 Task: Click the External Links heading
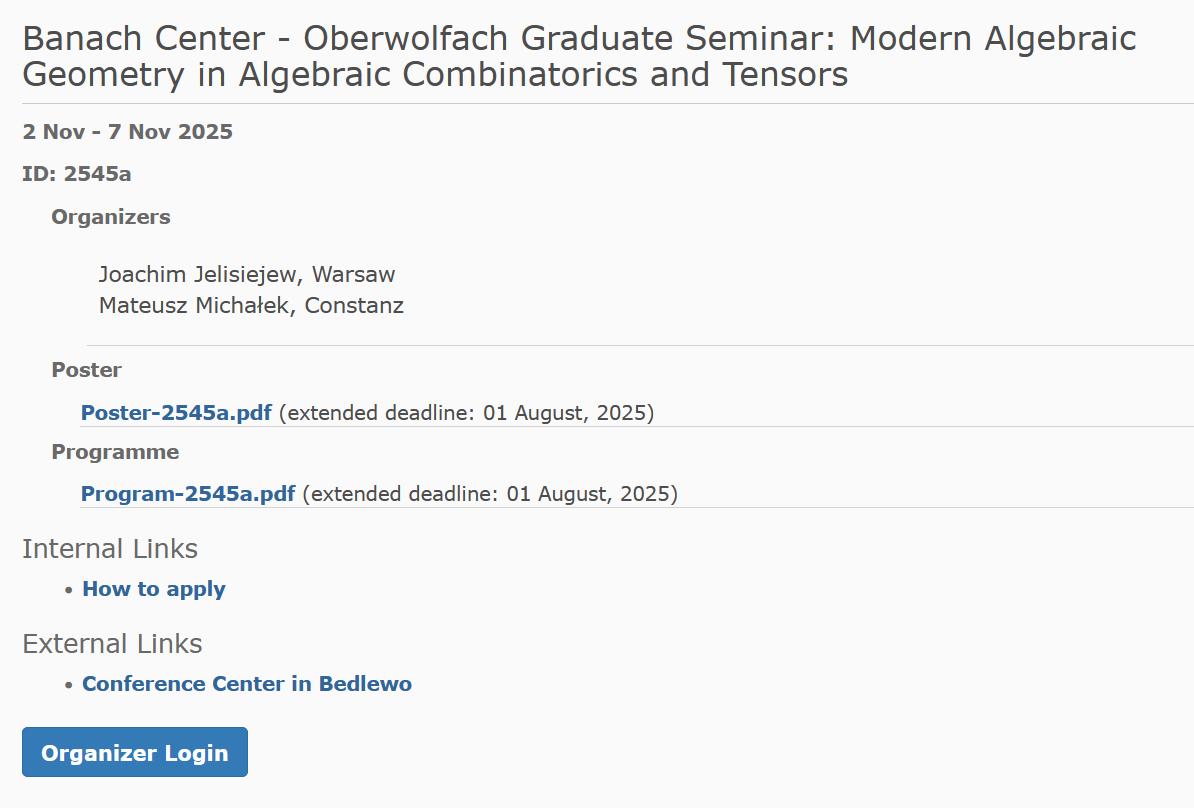tap(112, 643)
